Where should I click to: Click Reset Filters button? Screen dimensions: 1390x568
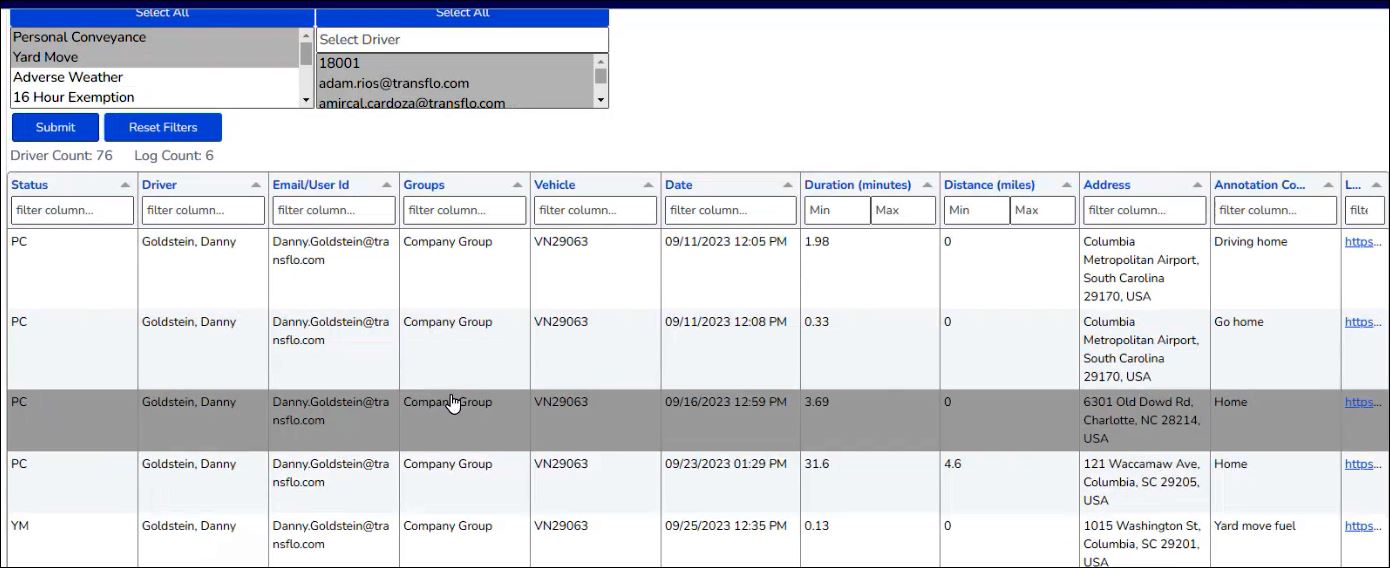point(163,127)
